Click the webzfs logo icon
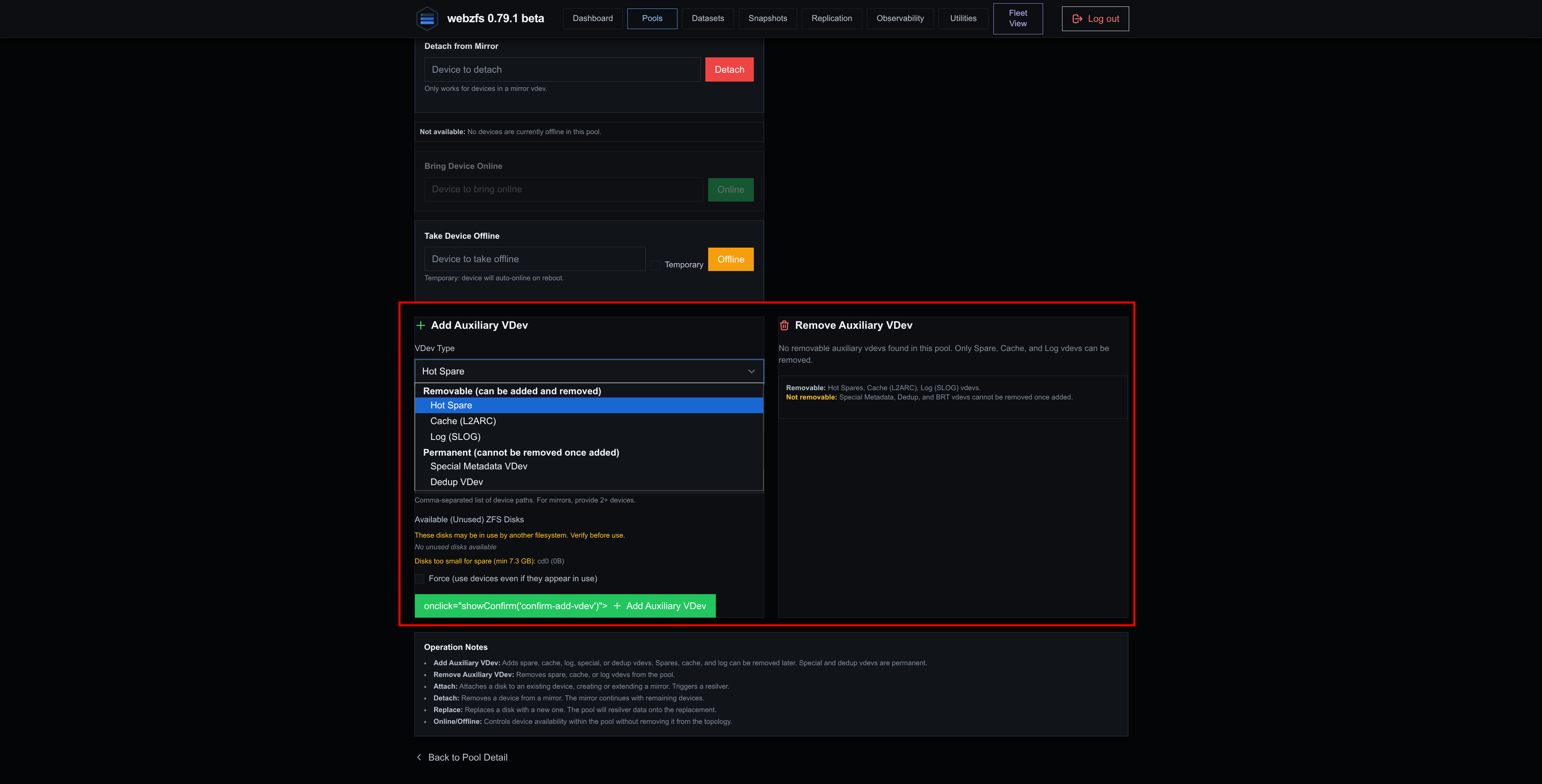The image size is (1542, 784). [427, 19]
